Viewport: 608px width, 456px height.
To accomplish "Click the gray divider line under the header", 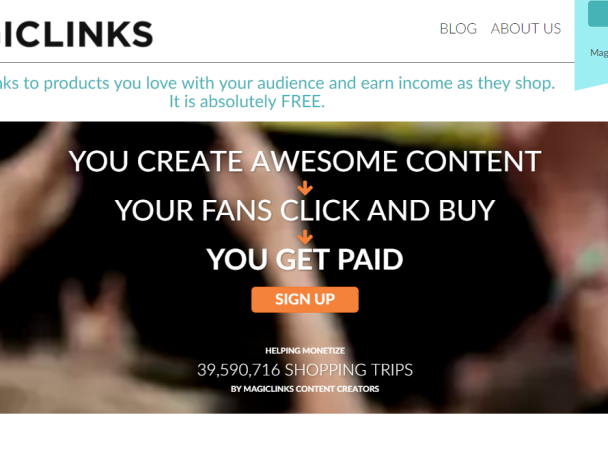I will (287, 62).
